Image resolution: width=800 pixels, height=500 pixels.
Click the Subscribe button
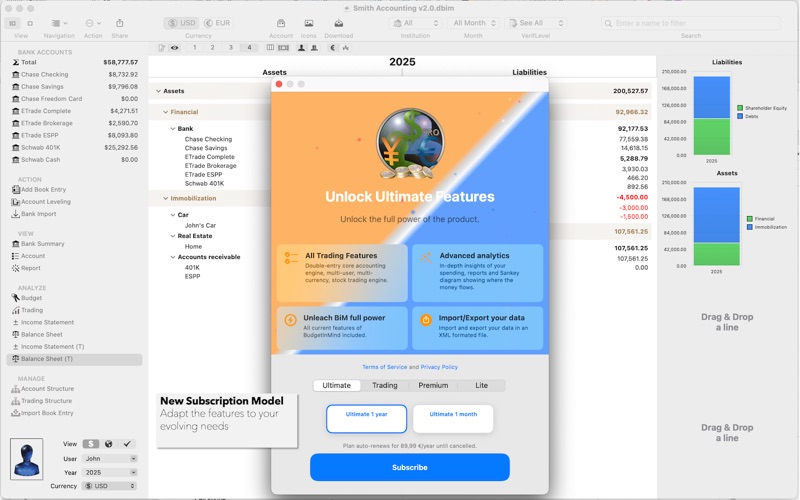[x=410, y=467]
